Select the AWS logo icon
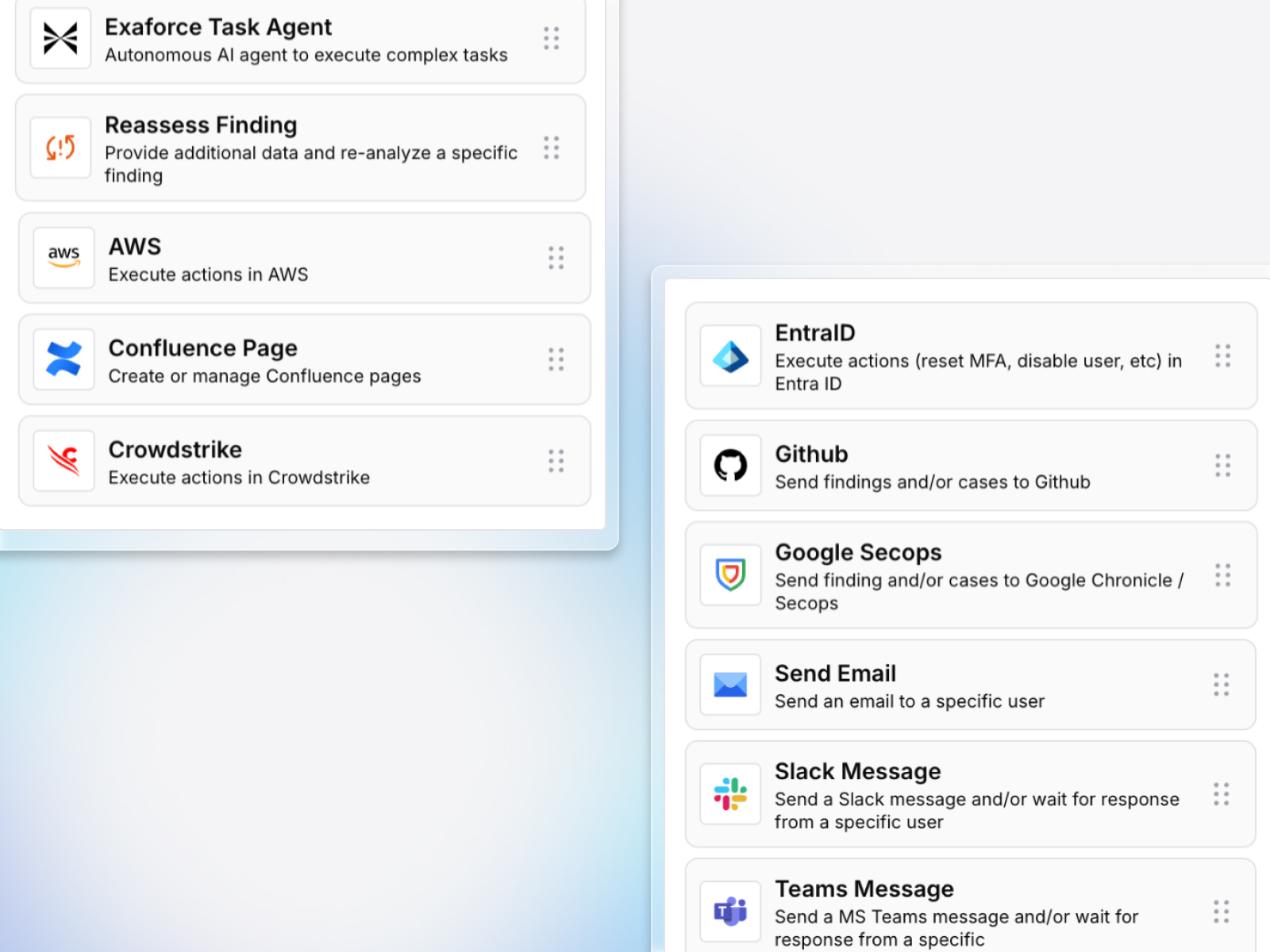Image resolution: width=1270 pixels, height=952 pixels. pos(63,258)
